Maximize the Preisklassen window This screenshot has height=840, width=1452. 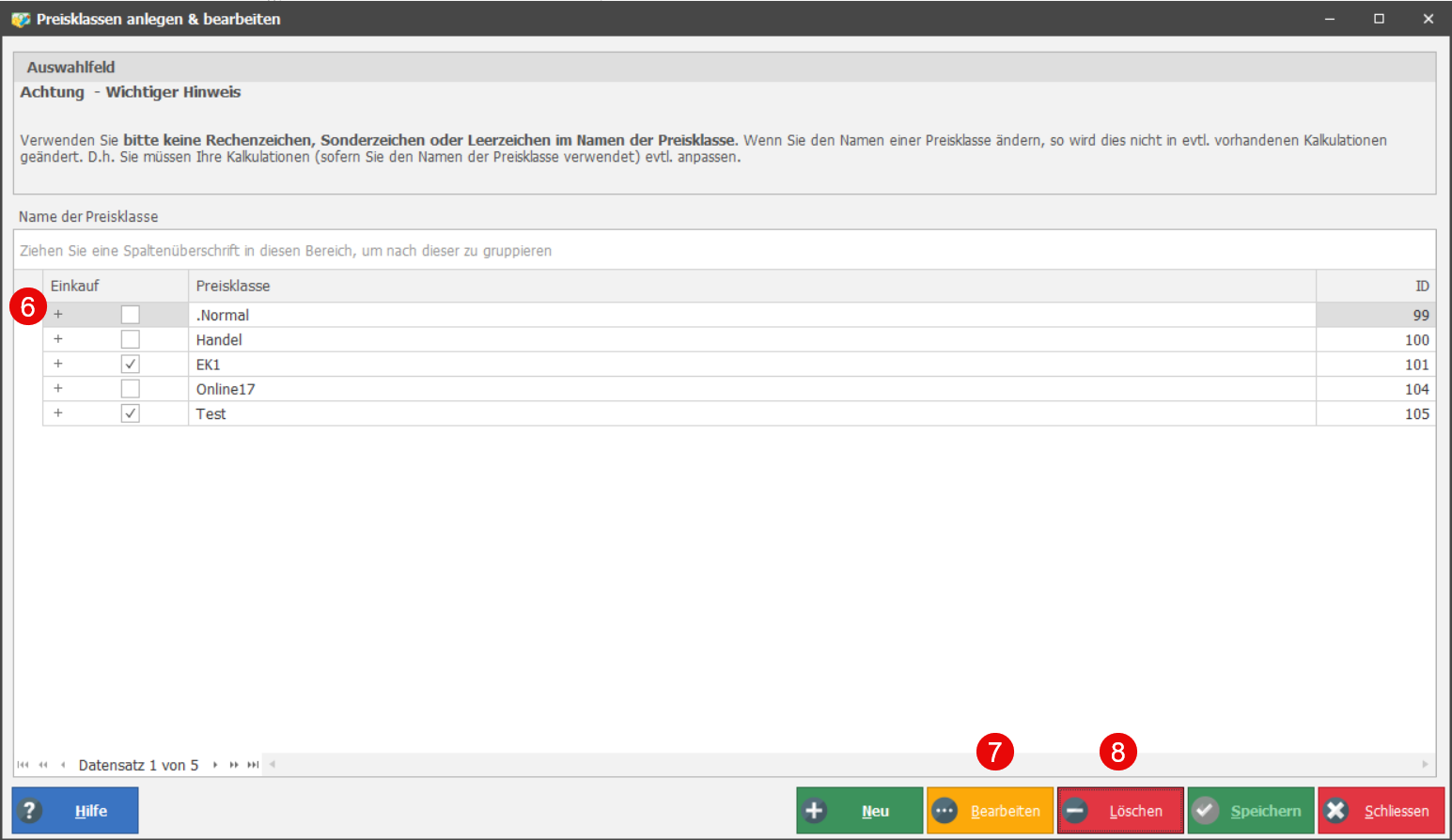pyautogui.click(x=1379, y=19)
